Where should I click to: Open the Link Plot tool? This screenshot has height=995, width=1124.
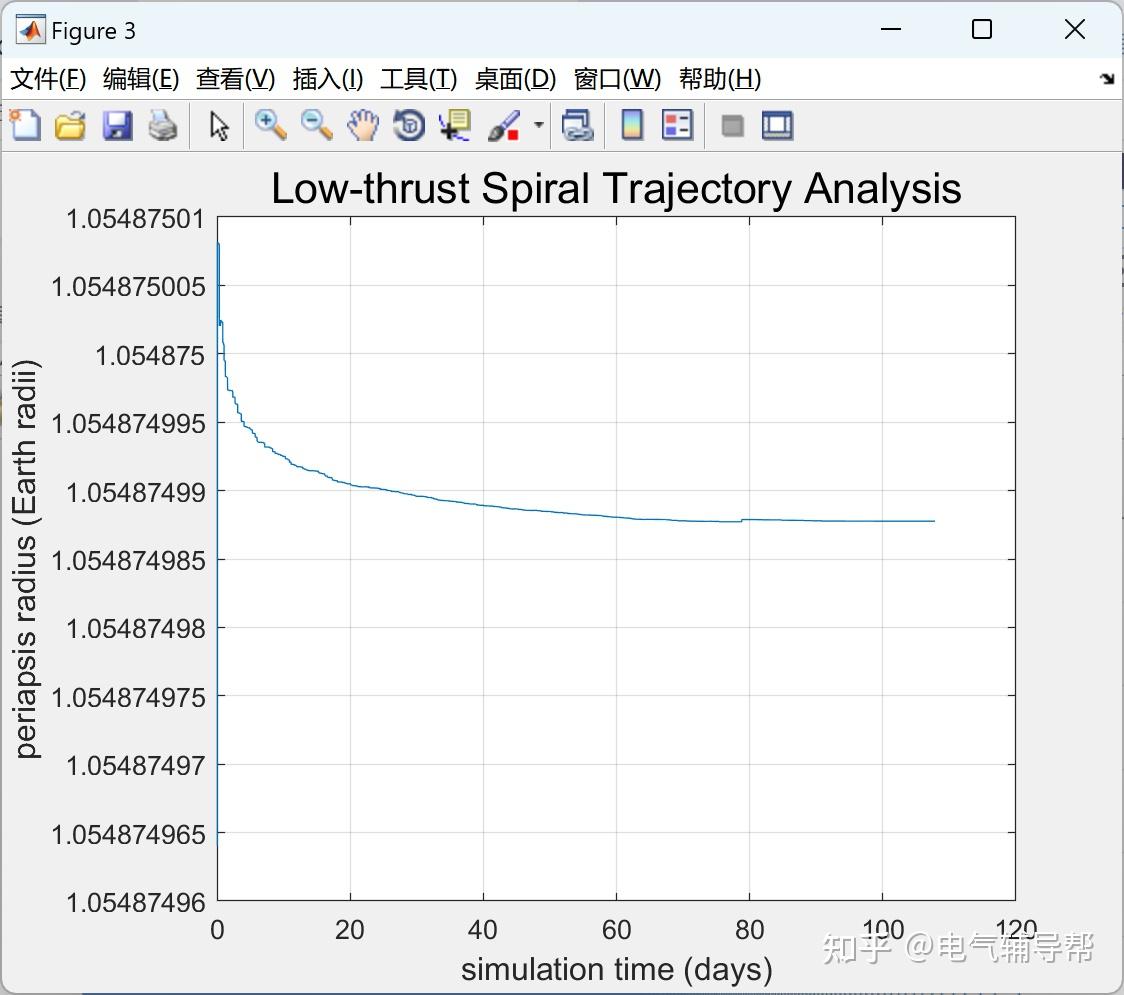coord(578,125)
